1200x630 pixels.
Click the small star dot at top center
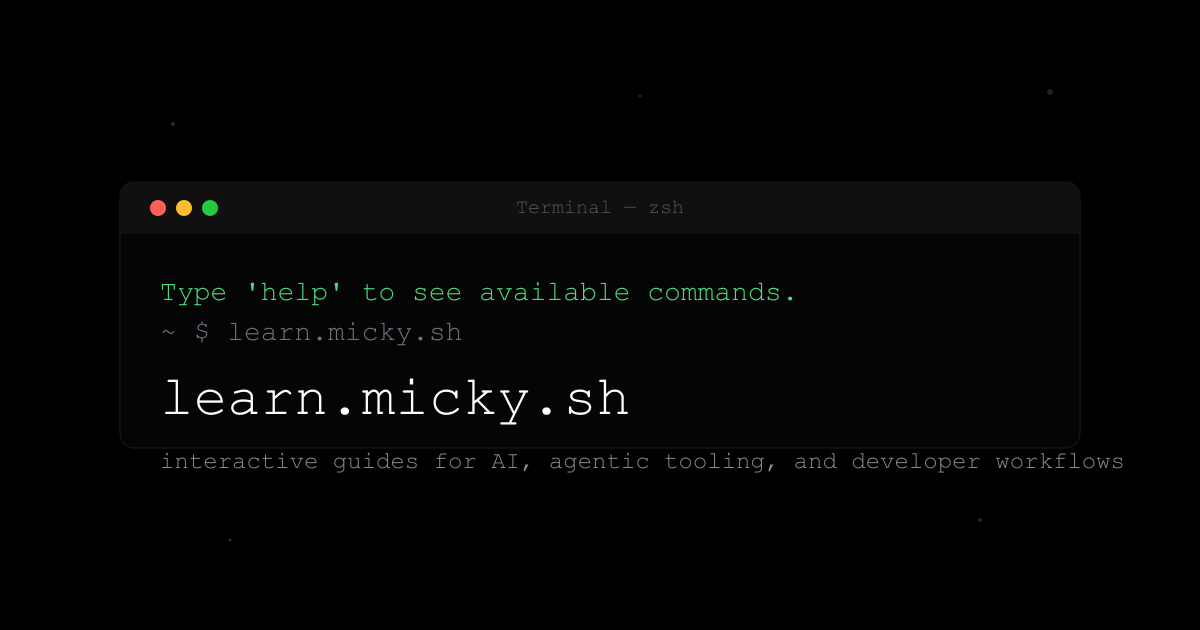[x=640, y=96]
